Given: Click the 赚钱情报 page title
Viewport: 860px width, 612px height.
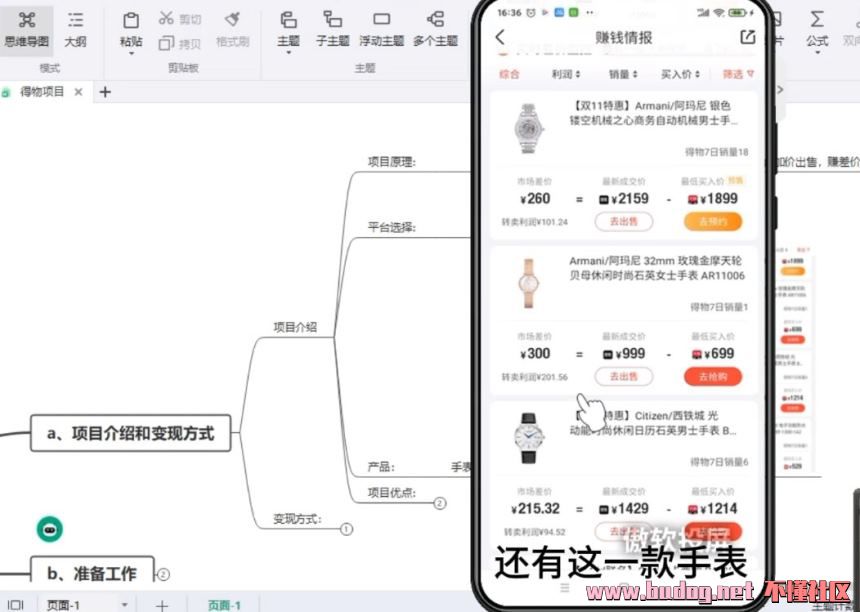Looking at the screenshot, I should coord(624,37).
